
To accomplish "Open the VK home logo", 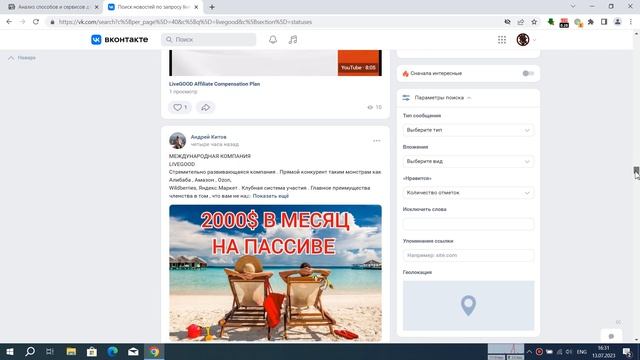I will (120, 40).
